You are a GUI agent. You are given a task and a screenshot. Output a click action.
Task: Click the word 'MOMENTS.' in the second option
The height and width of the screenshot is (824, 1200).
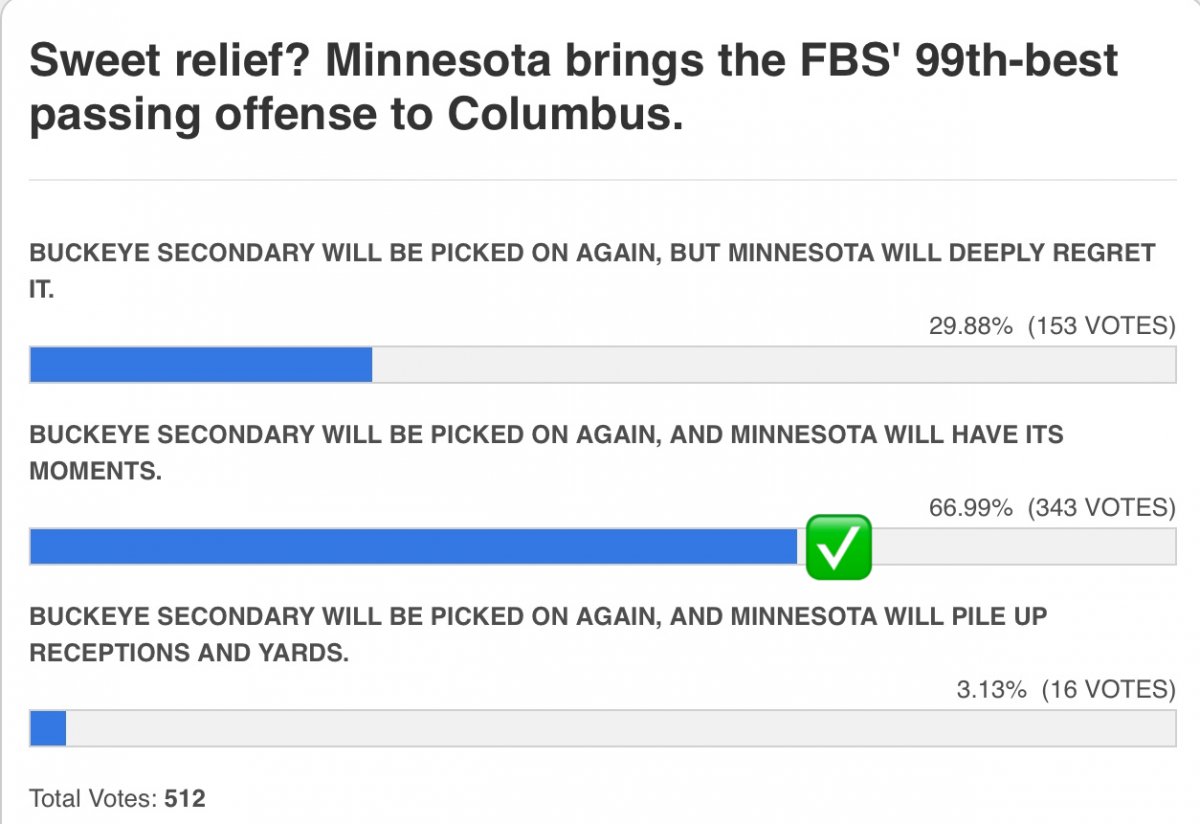(96, 472)
